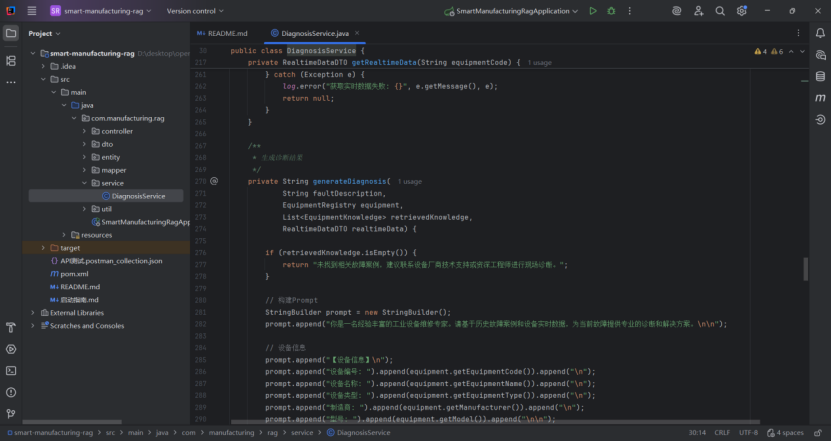Expand External Libraries node
This screenshot has width=831, height=442.
click(x=33, y=313)
